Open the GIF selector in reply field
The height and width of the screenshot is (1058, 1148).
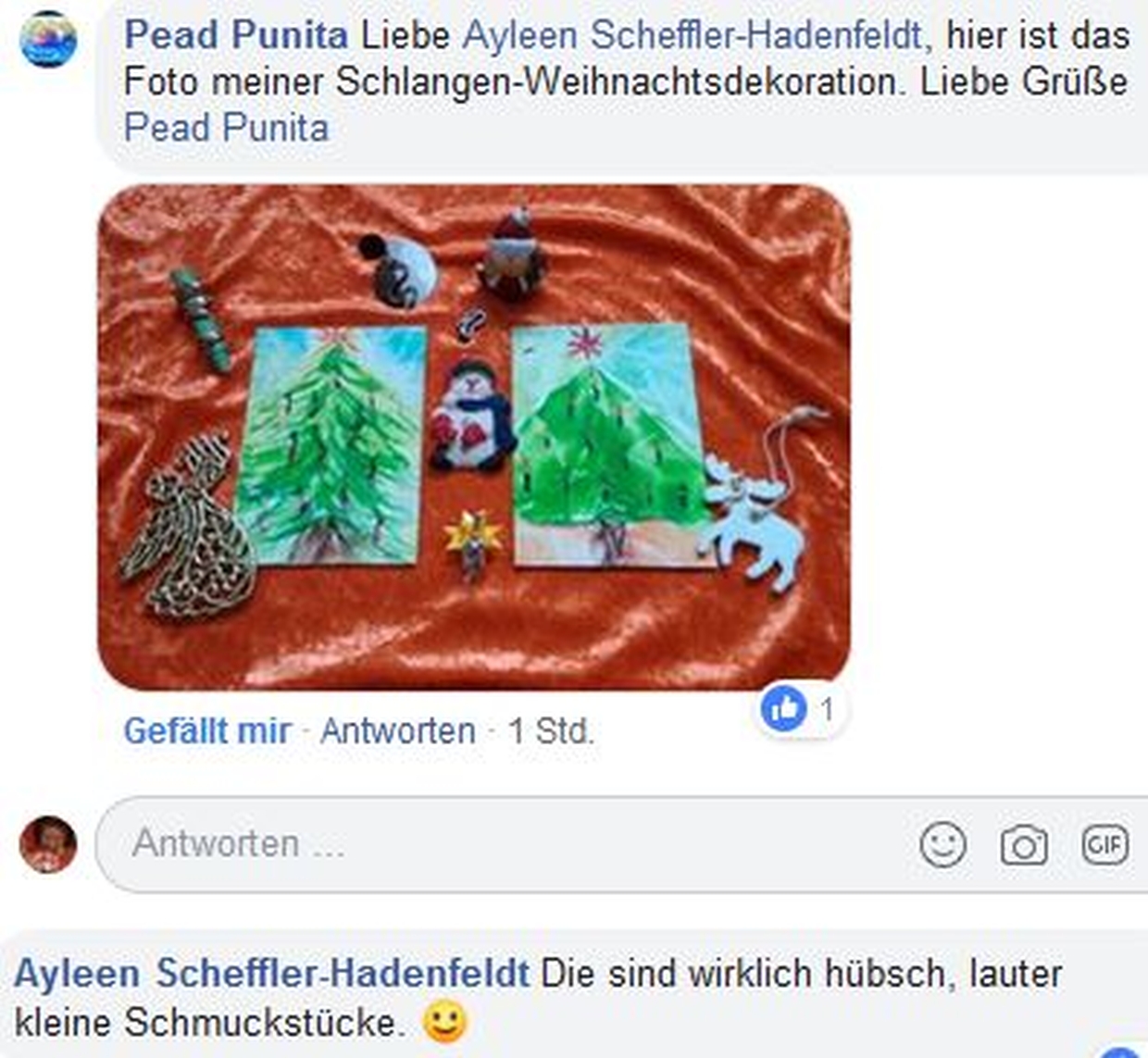point(1105,844)
